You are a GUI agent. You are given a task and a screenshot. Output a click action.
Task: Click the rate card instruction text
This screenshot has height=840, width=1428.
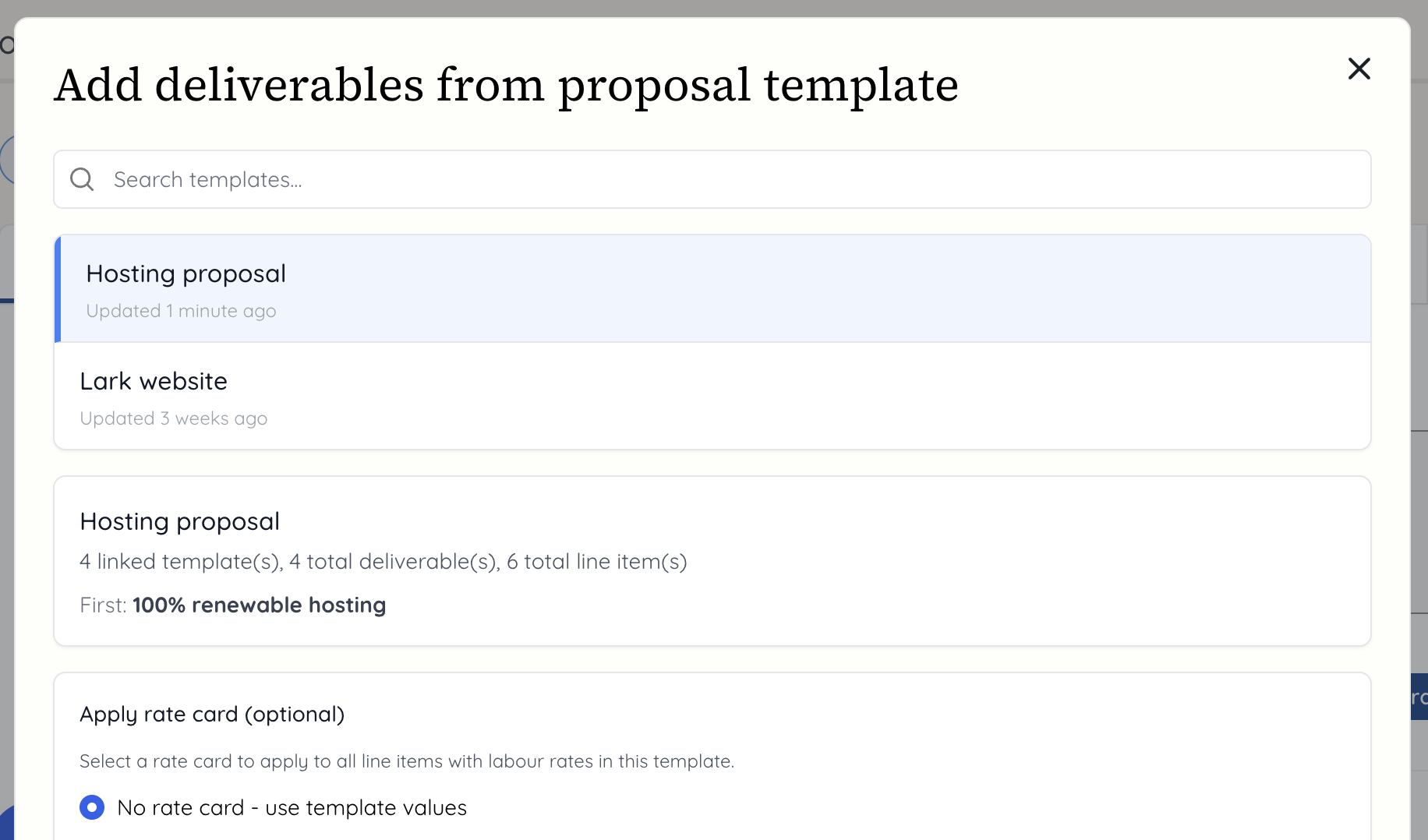[x=407, y=761]
